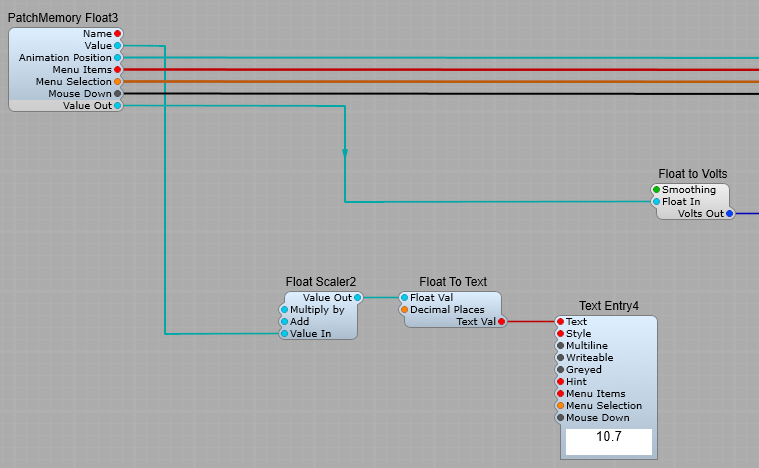Select the Value pin on PatchMemory Float3

click(118, 46)
